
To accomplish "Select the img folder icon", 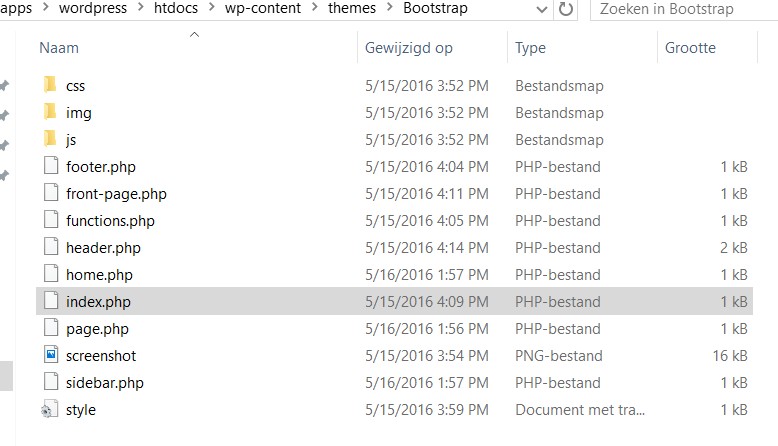I will pos(50,112).
